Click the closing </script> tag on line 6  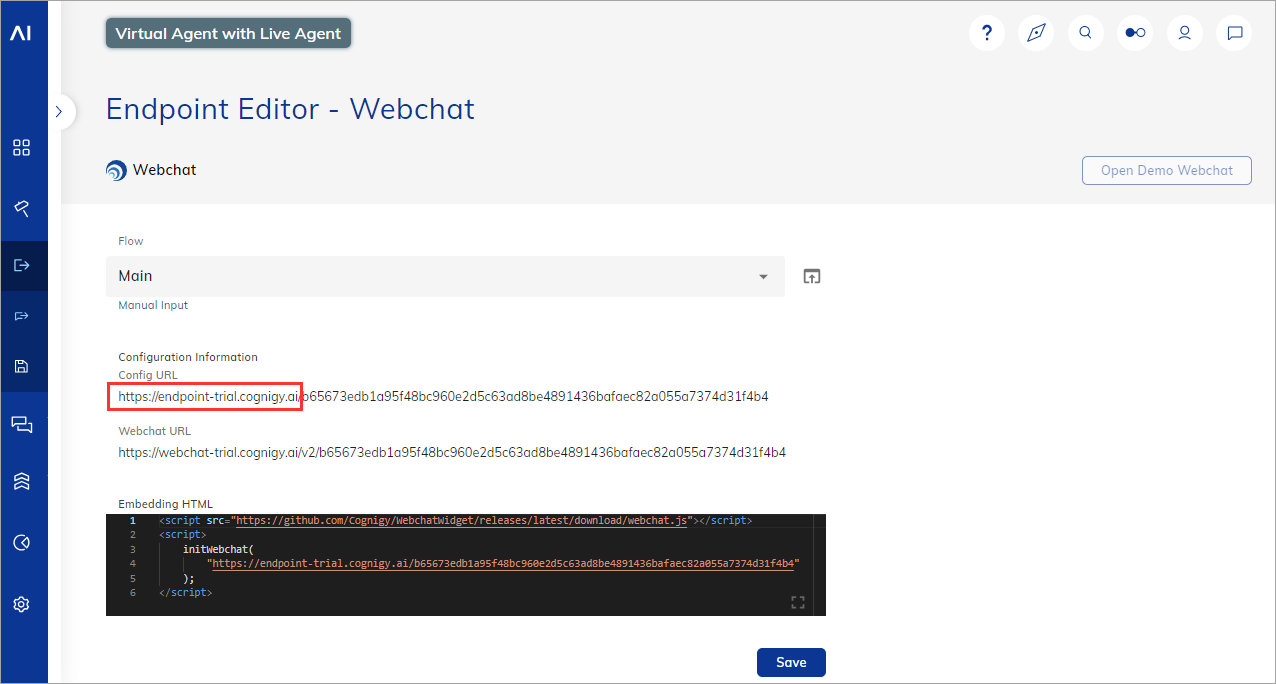[x=185, y=592]
